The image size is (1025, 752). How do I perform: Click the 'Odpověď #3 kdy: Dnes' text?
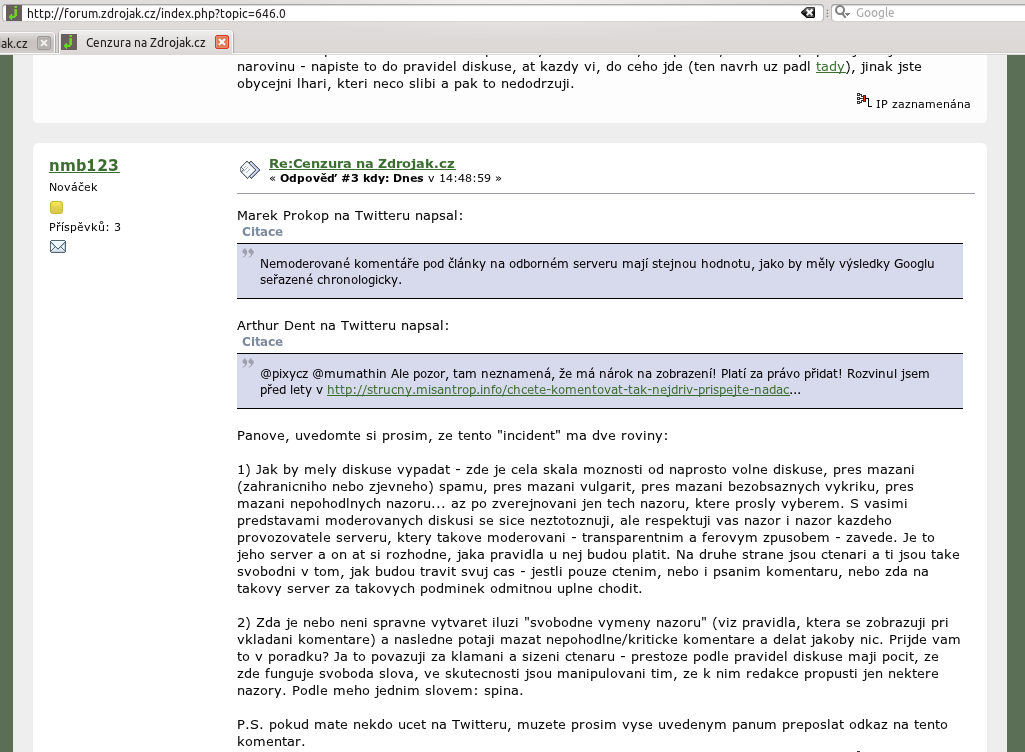click(x=352, y=178)
